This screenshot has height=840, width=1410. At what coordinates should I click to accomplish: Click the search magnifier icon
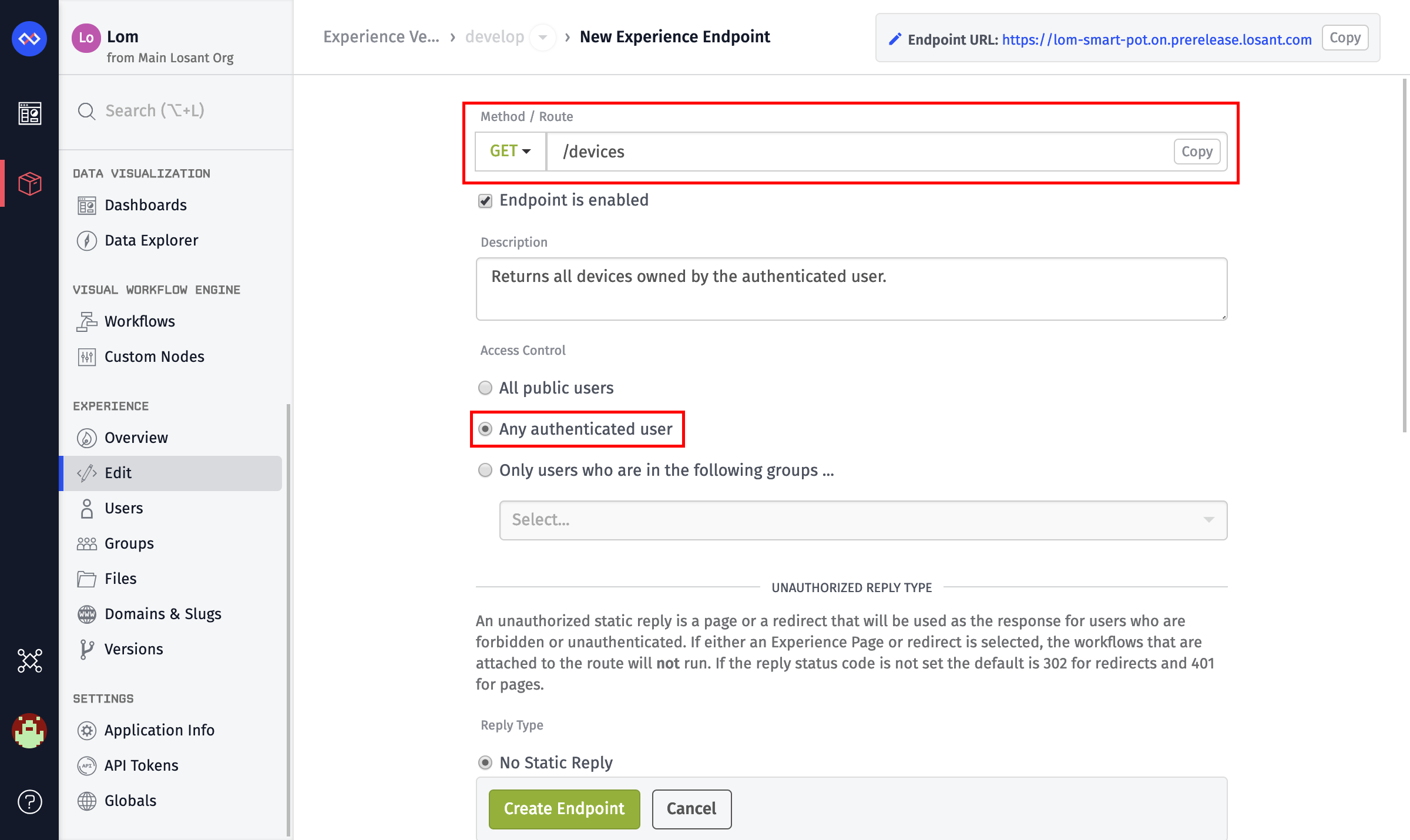coord(86,111)
